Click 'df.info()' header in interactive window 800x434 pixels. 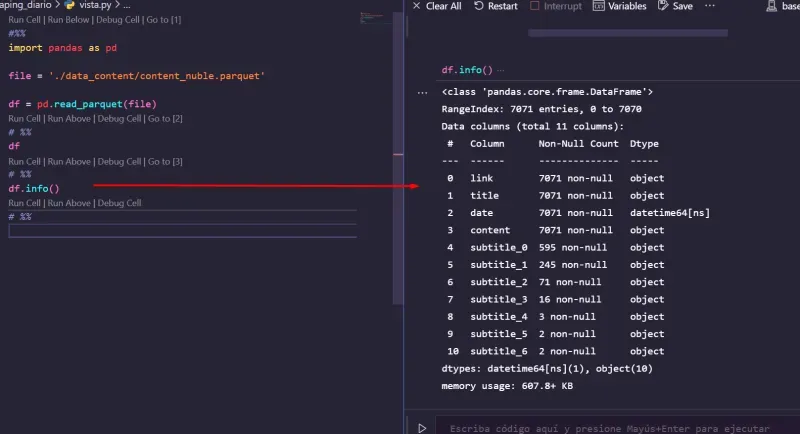pos(467,70)
